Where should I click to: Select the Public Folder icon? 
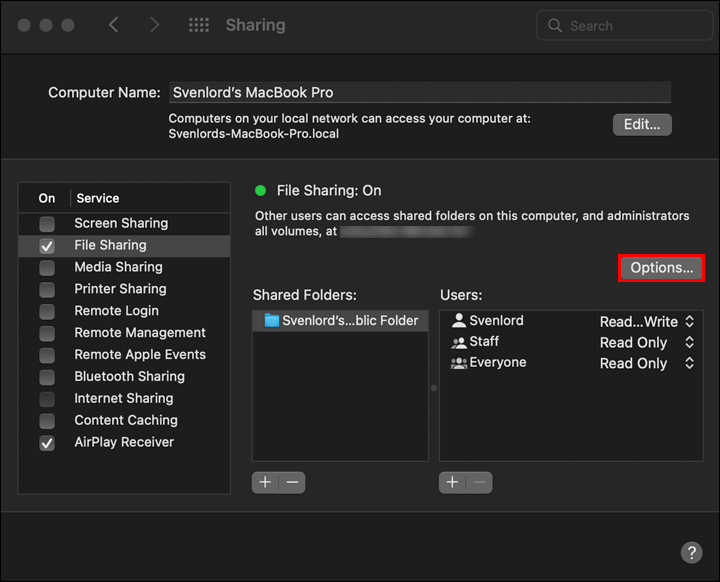[x=272, y=320]
